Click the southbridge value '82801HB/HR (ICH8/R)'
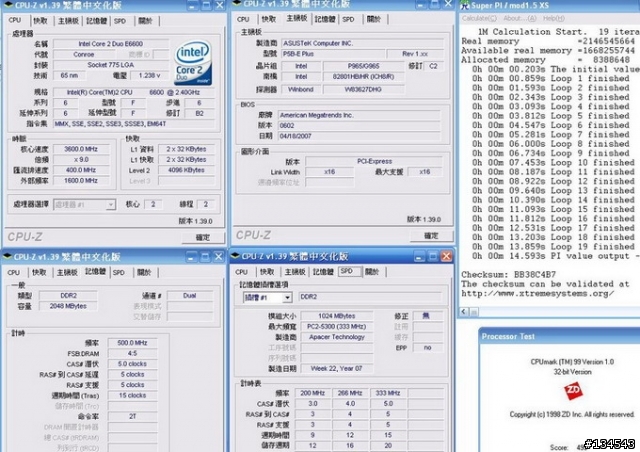 [364, 76]
